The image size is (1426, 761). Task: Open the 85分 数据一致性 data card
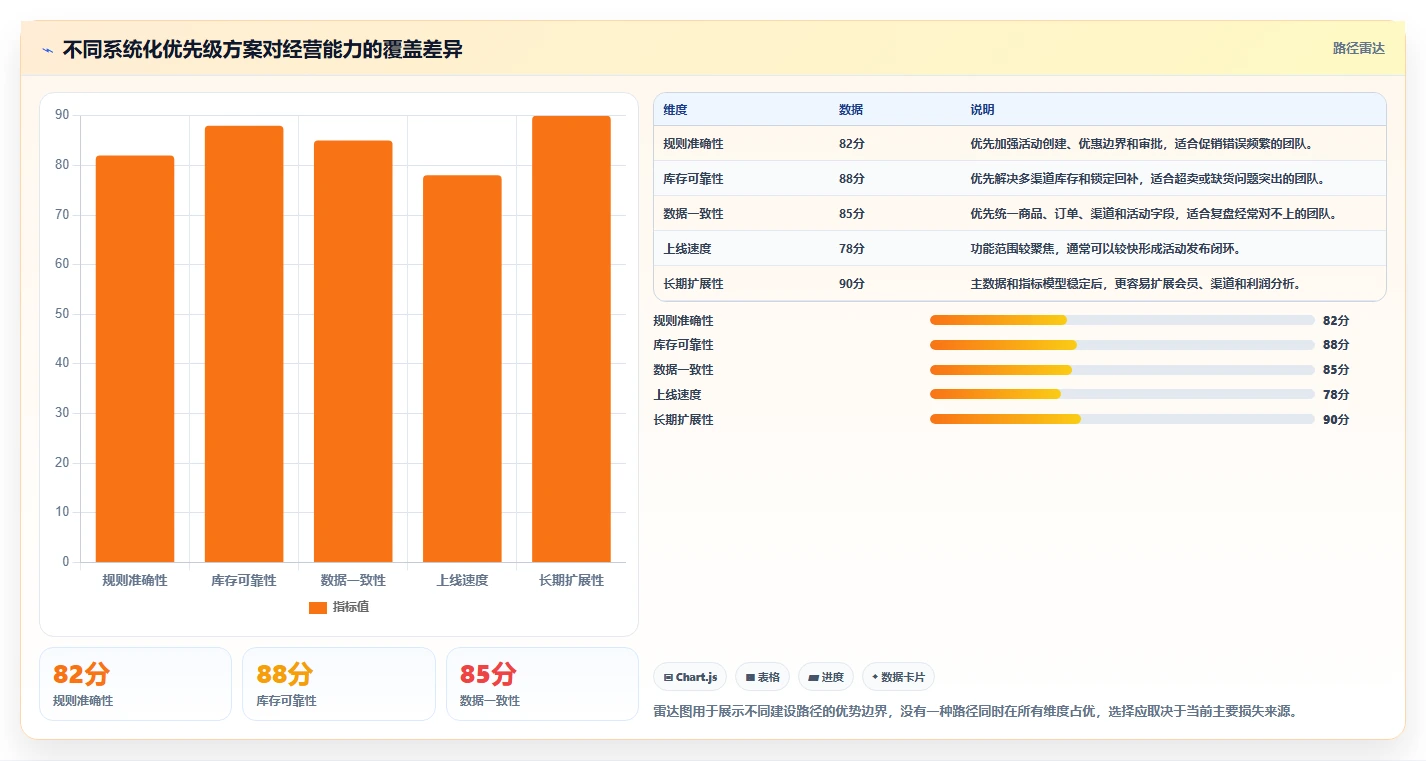pyautogui.click(x=542, y=684)
